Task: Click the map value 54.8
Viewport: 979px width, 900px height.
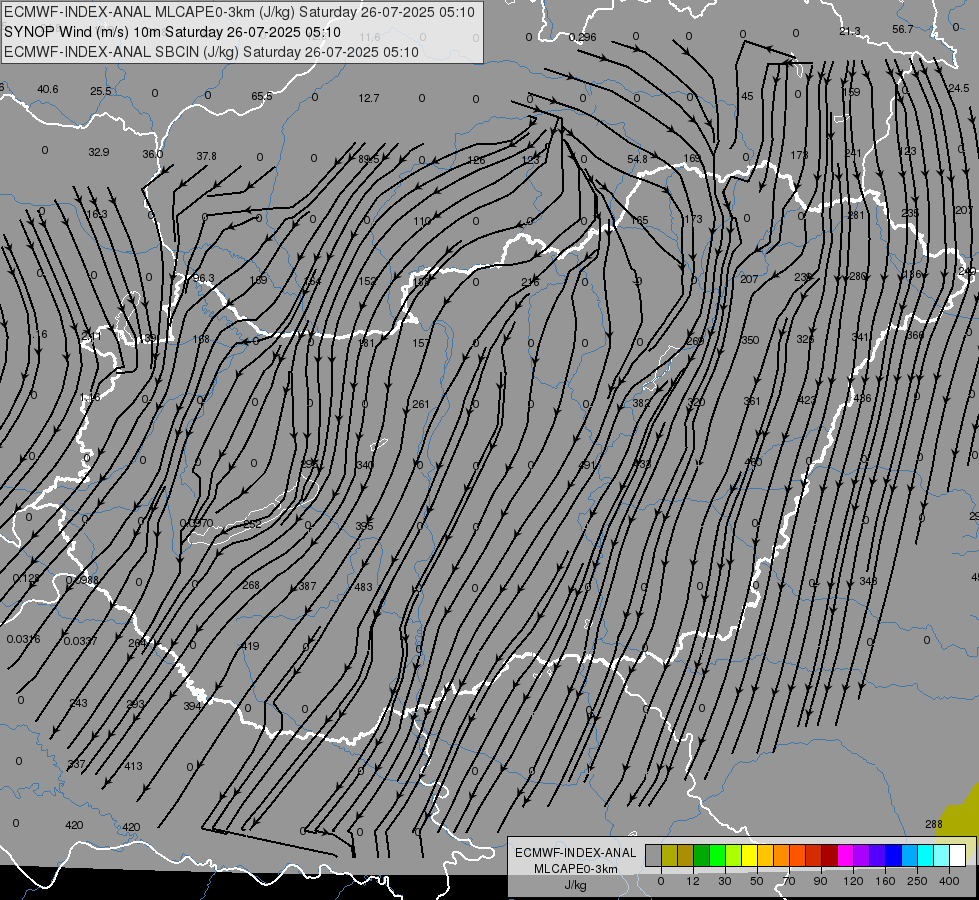Action: [637, 159]
